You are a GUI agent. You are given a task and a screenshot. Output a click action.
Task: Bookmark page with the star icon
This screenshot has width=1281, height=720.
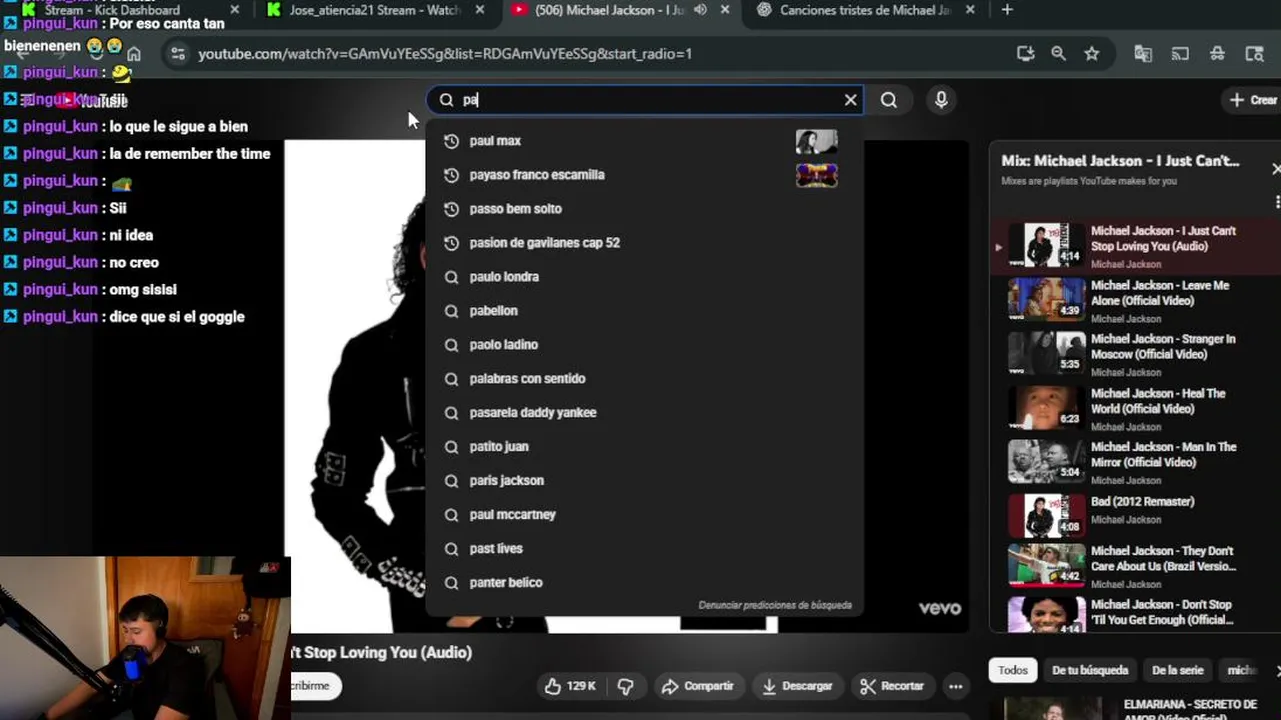click(x=1092, y=54)
